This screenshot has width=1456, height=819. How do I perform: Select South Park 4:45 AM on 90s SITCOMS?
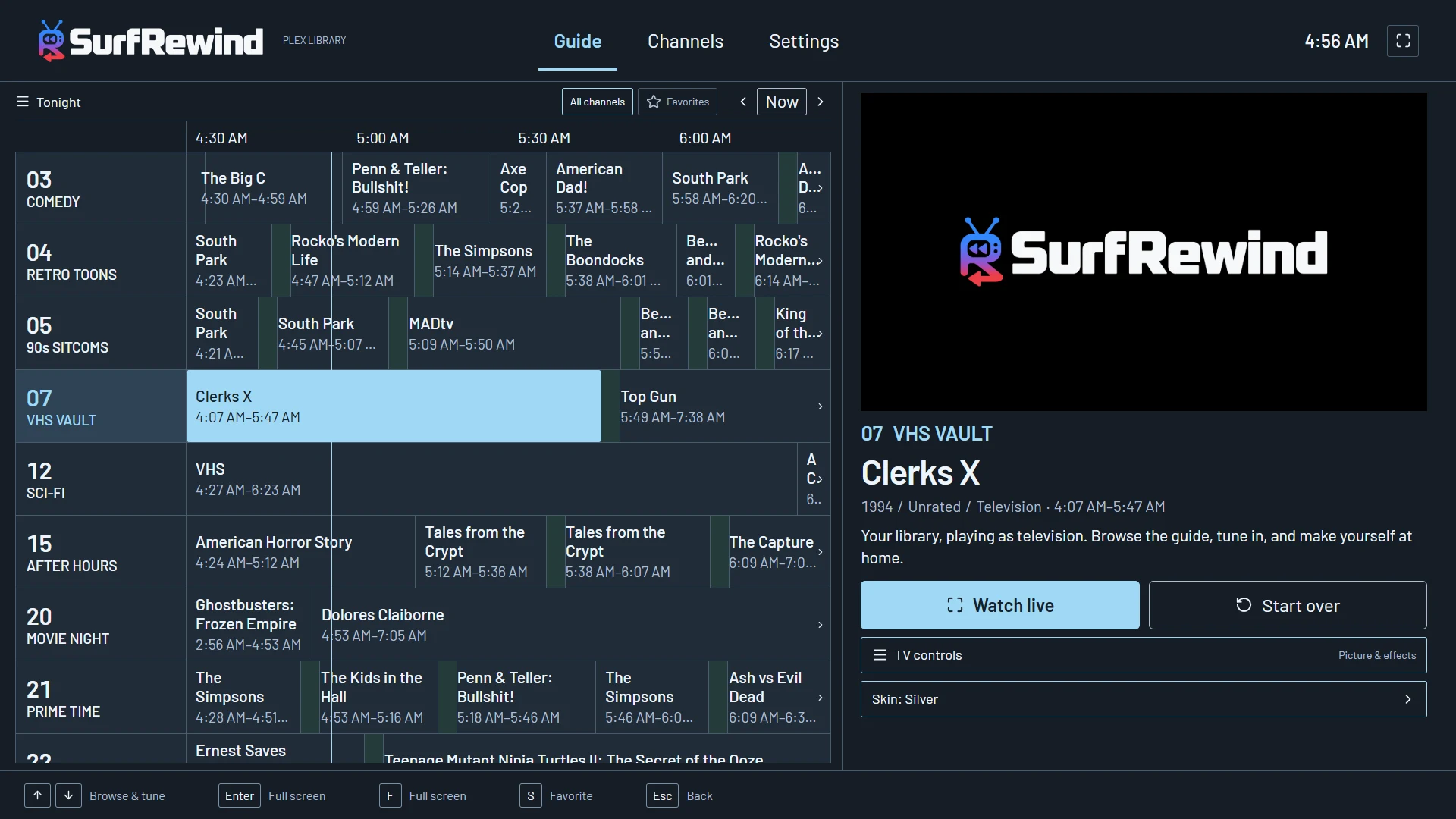pos(332,334)
